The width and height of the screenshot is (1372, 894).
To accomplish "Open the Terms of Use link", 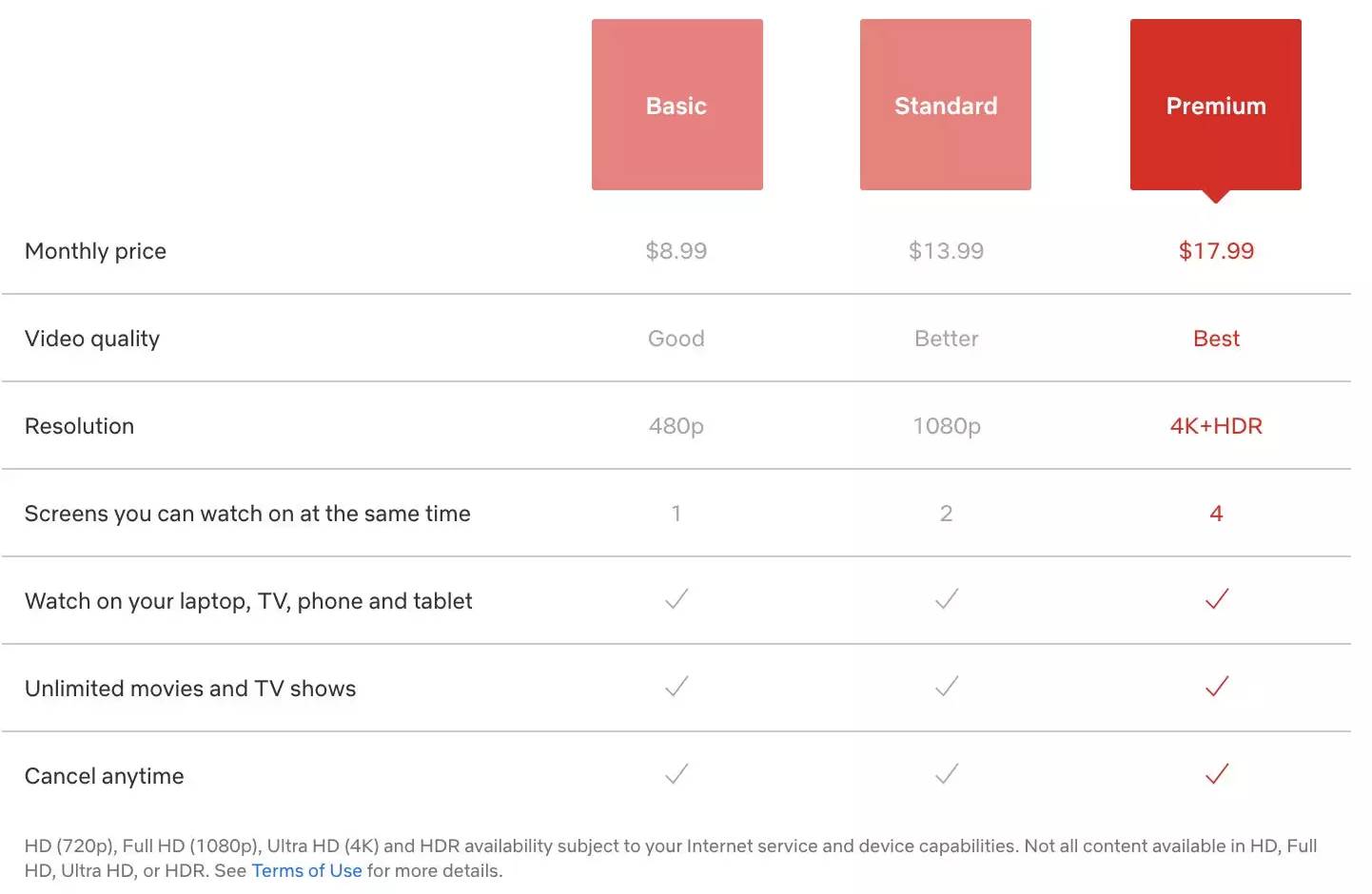I will click(x=306, y=869).
